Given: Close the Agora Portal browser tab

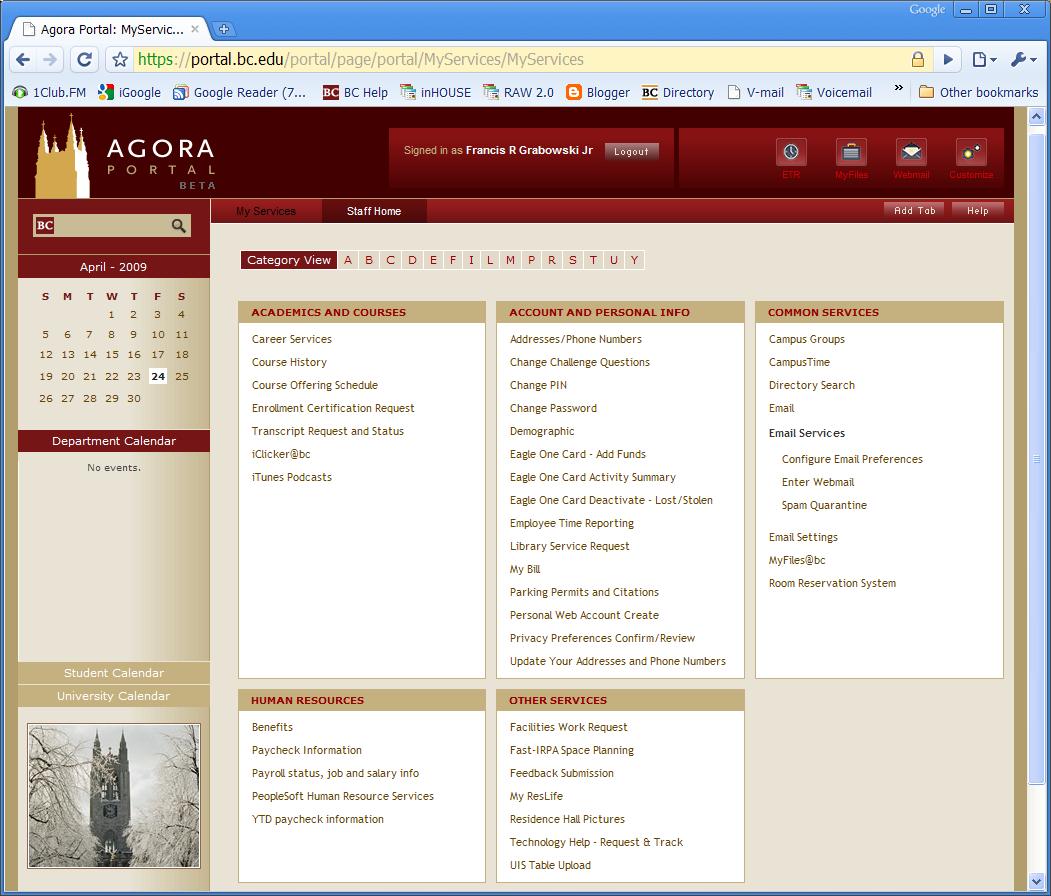Looking at the screenshot, I should 195,29.
